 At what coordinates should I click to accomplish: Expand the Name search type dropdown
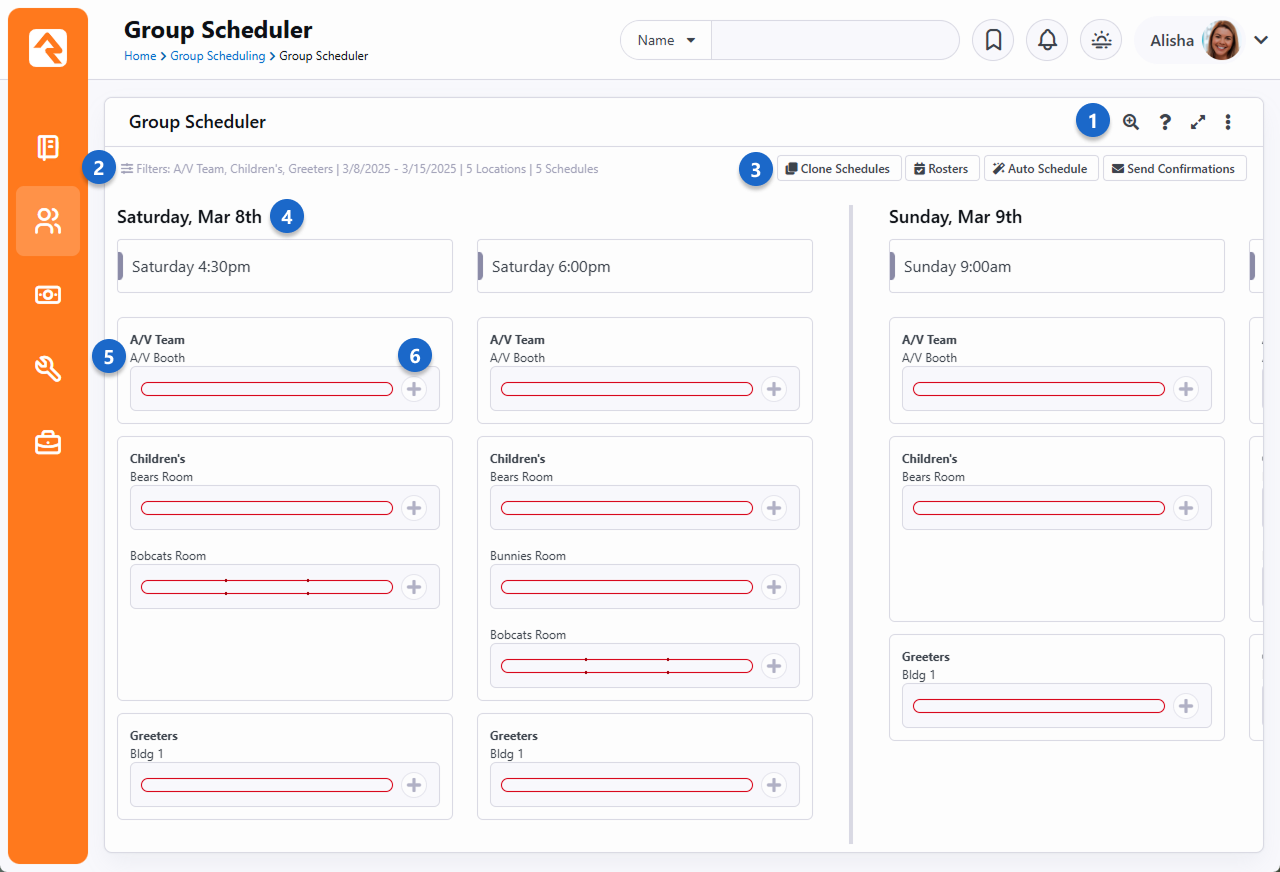666,41
